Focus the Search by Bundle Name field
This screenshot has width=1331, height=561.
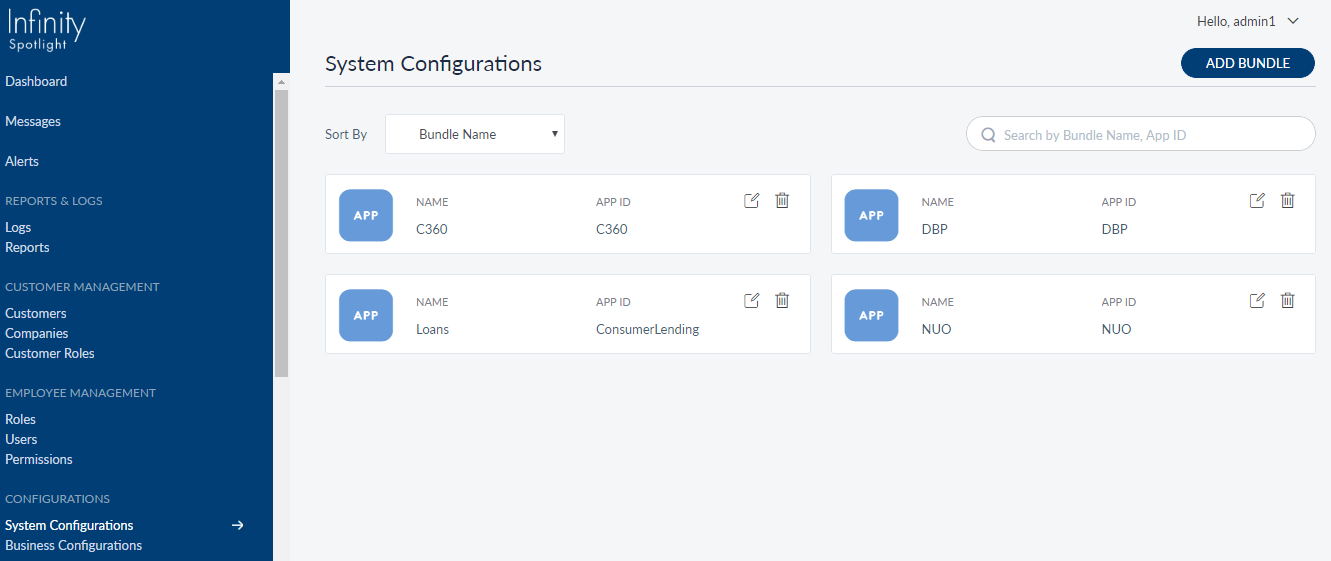1150,134
